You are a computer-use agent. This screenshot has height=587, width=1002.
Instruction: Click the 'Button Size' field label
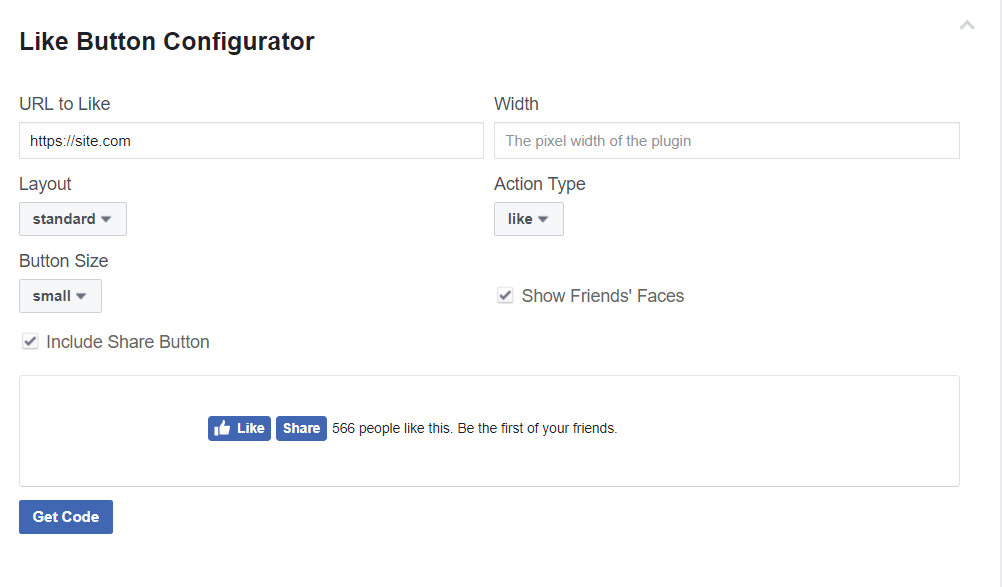pos(63,261)
